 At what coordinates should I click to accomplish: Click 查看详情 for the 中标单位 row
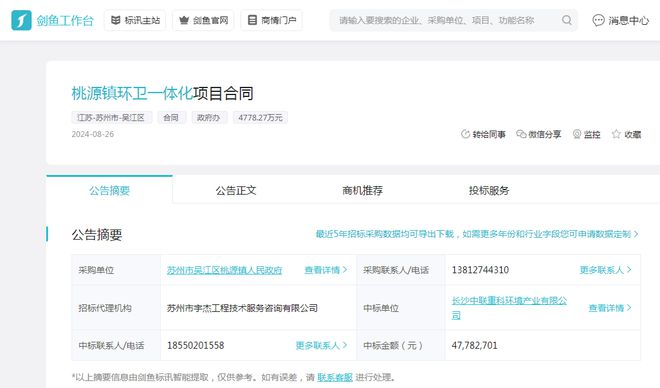coord(610,308)
